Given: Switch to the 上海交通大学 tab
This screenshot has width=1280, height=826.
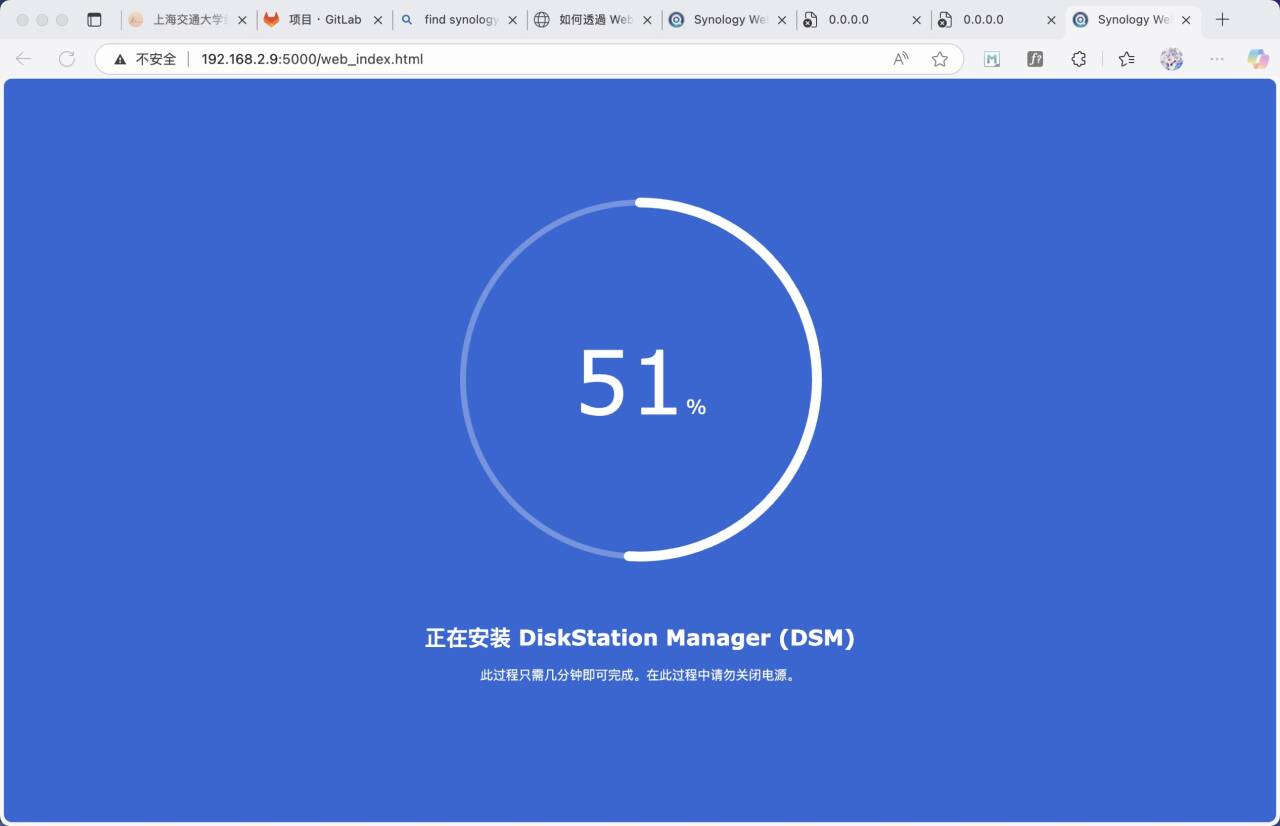Looking at the screenshot, I should coord(188,20).
